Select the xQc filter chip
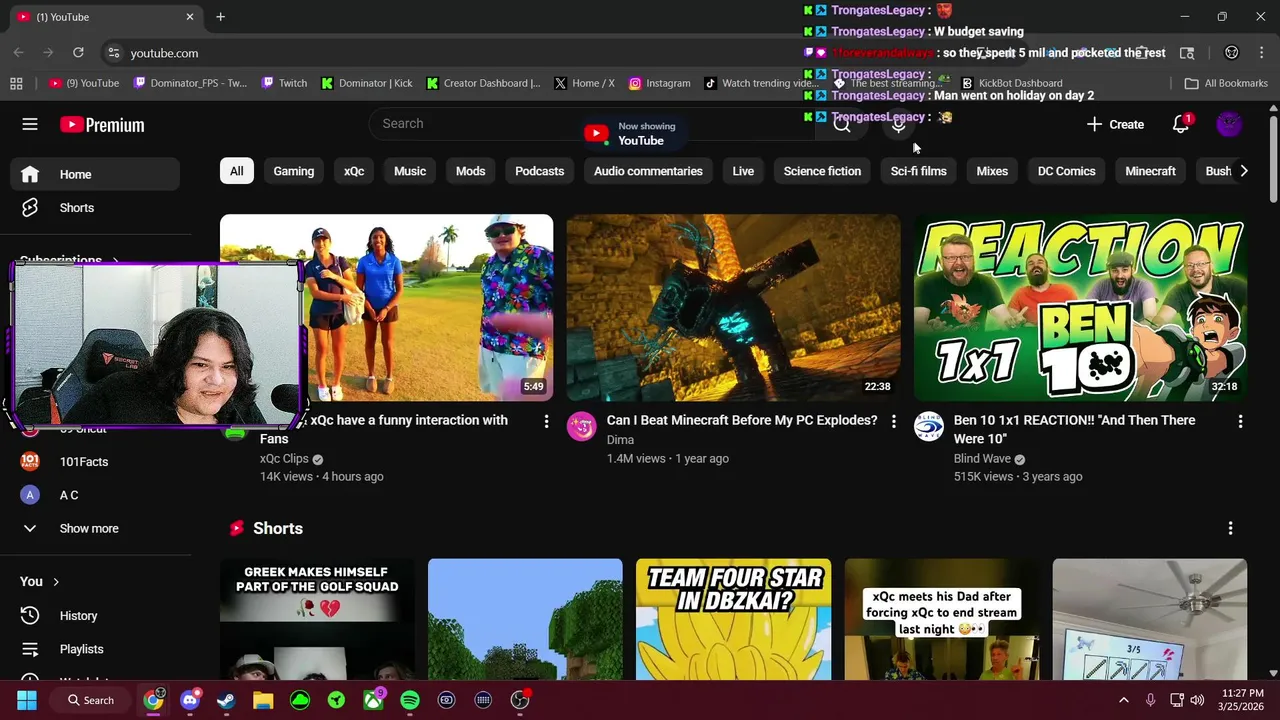 coord(354,171)
